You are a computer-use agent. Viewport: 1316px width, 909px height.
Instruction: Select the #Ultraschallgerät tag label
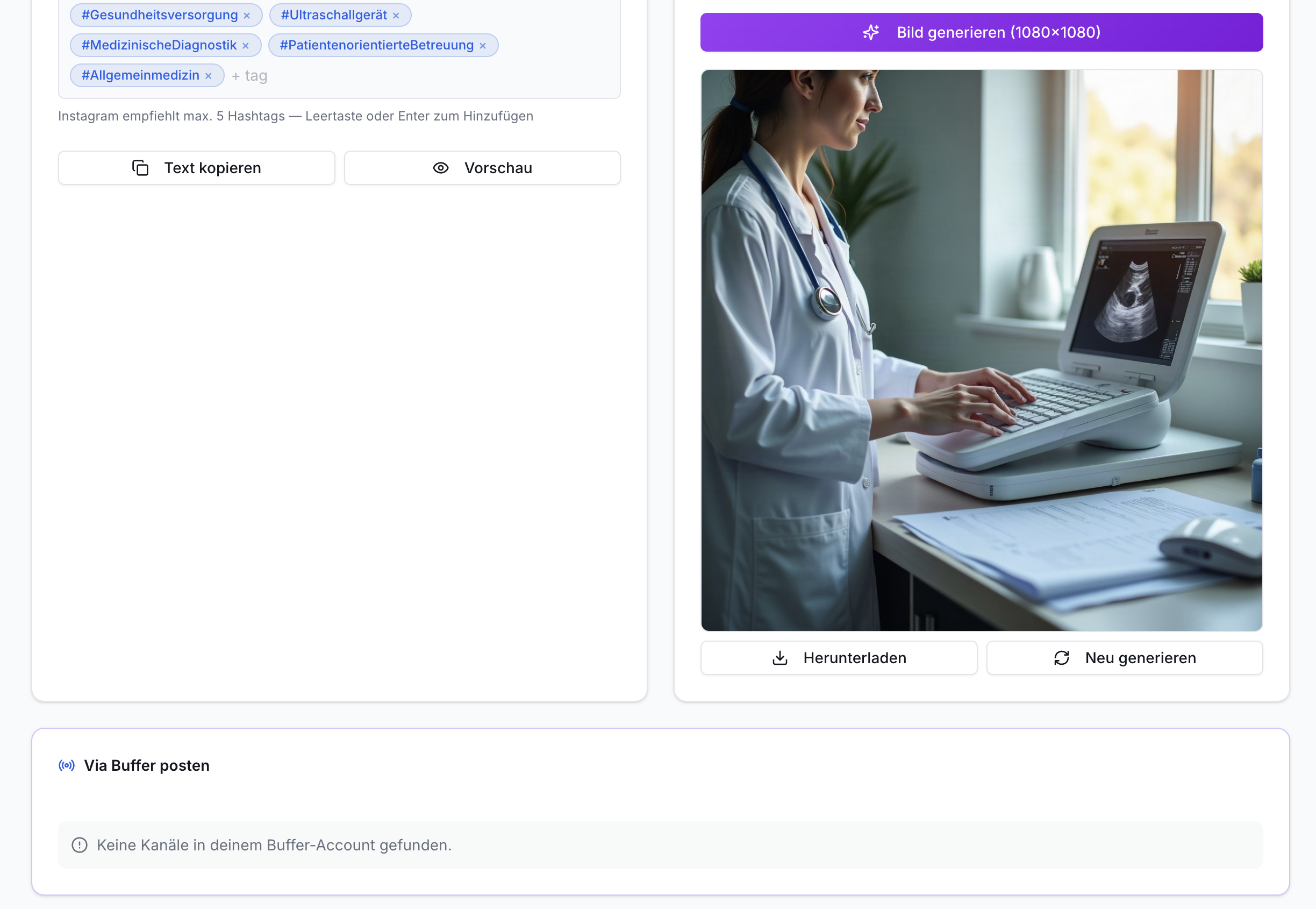pos(334,16)
